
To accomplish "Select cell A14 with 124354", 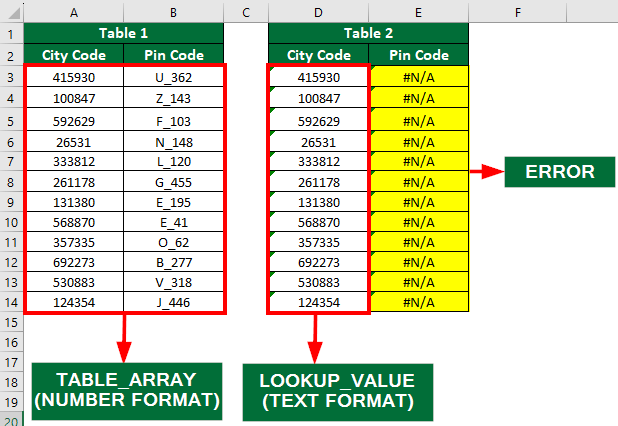I will click(x=74, y=302).
